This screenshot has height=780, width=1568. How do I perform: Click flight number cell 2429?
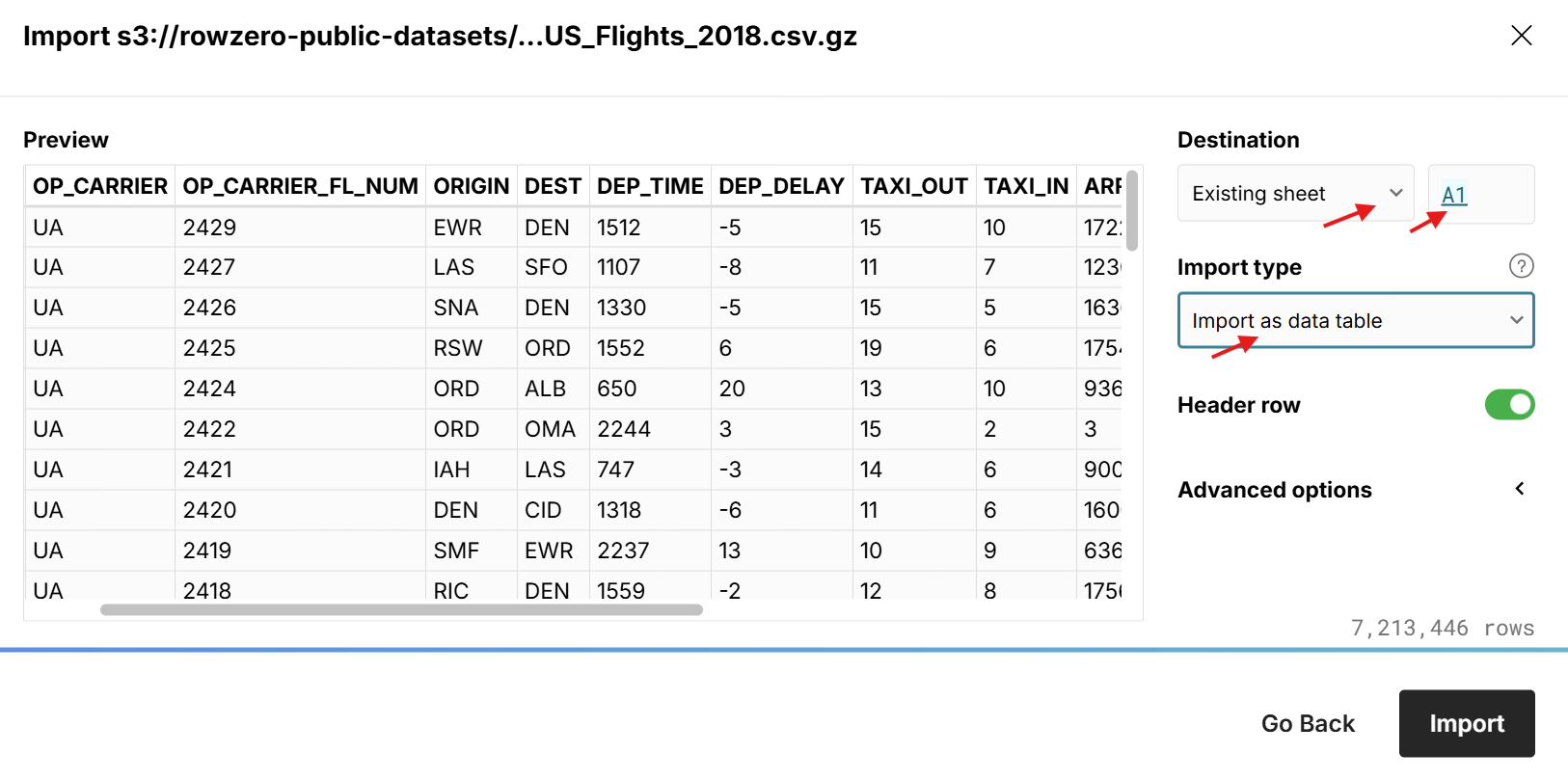coord(209,228)
